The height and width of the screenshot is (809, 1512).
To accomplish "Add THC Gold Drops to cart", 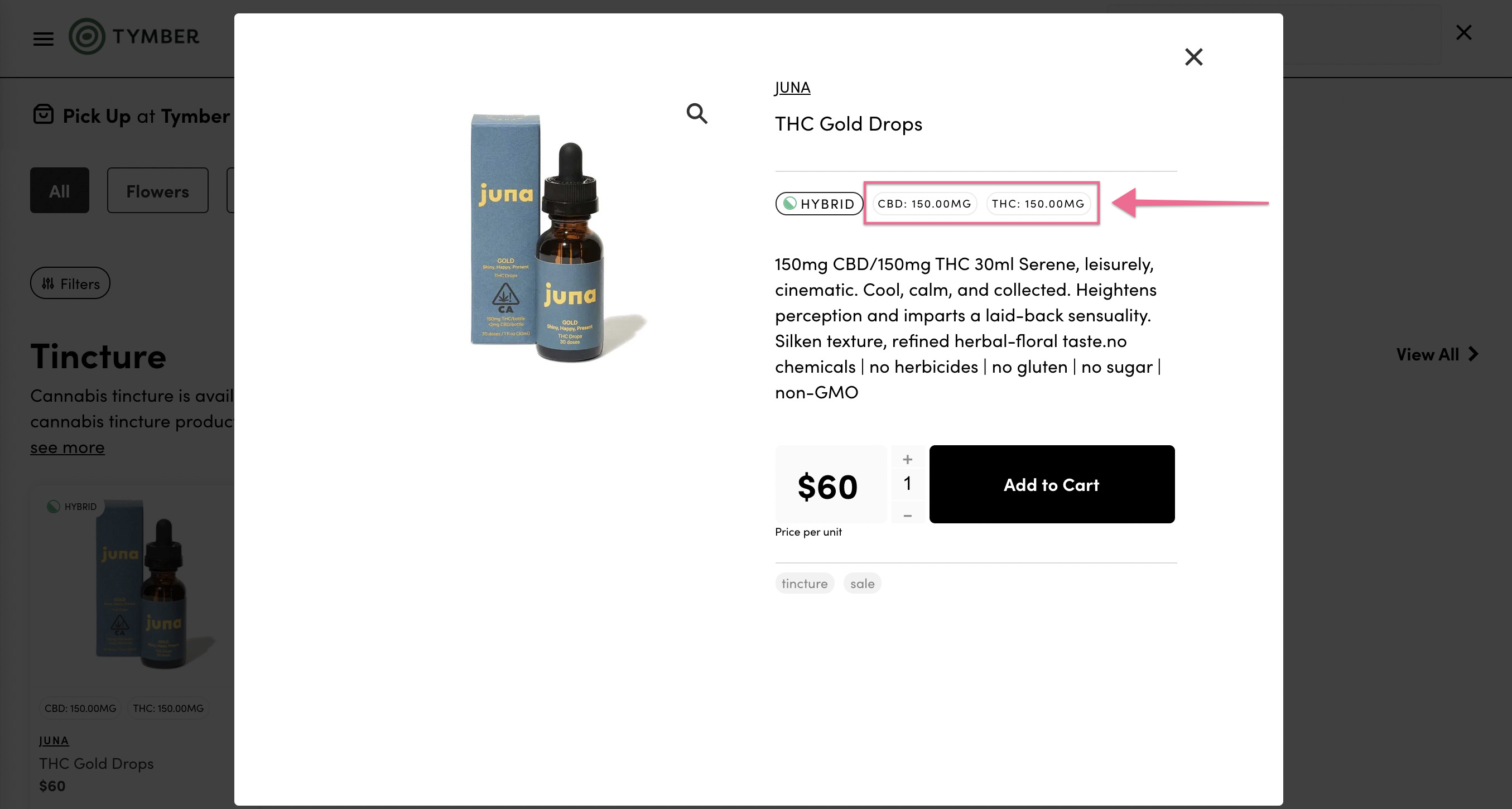I will 1052,484.
